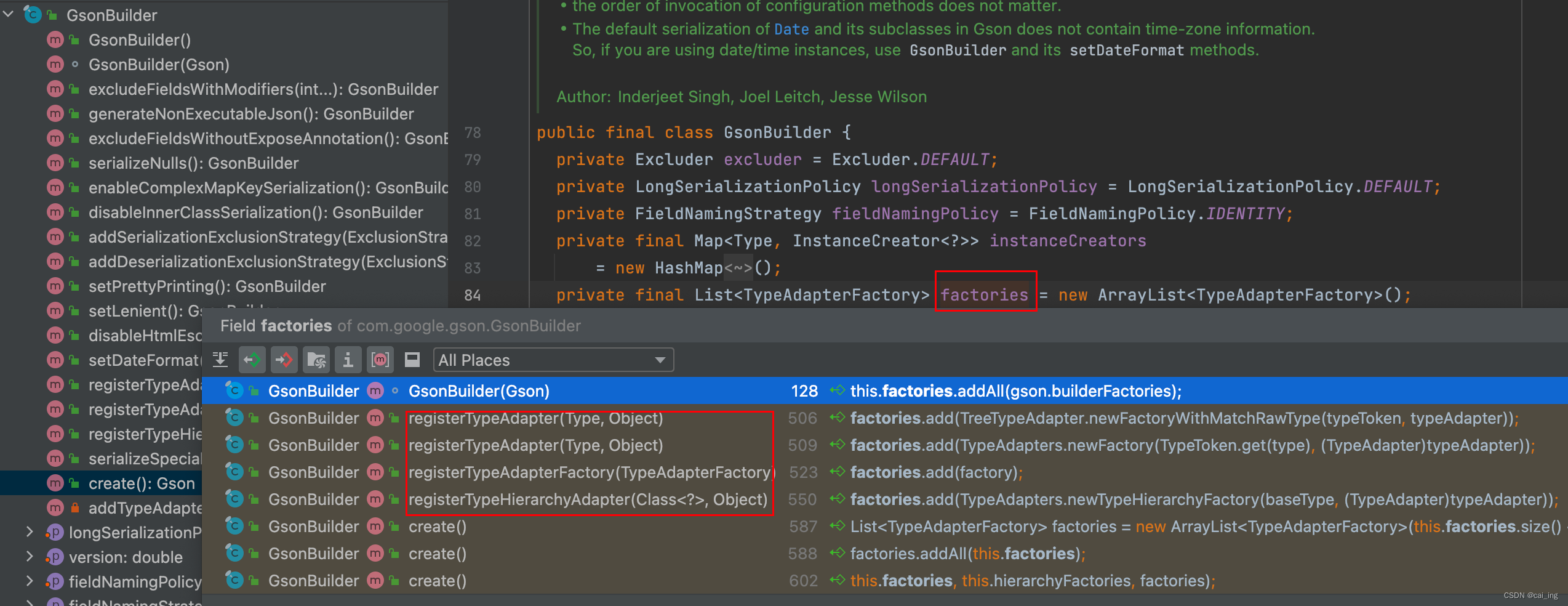Screen dimensions: 1568x606
Task: Click the class icon of GsonBuilder root node
Action: [33, 15]
